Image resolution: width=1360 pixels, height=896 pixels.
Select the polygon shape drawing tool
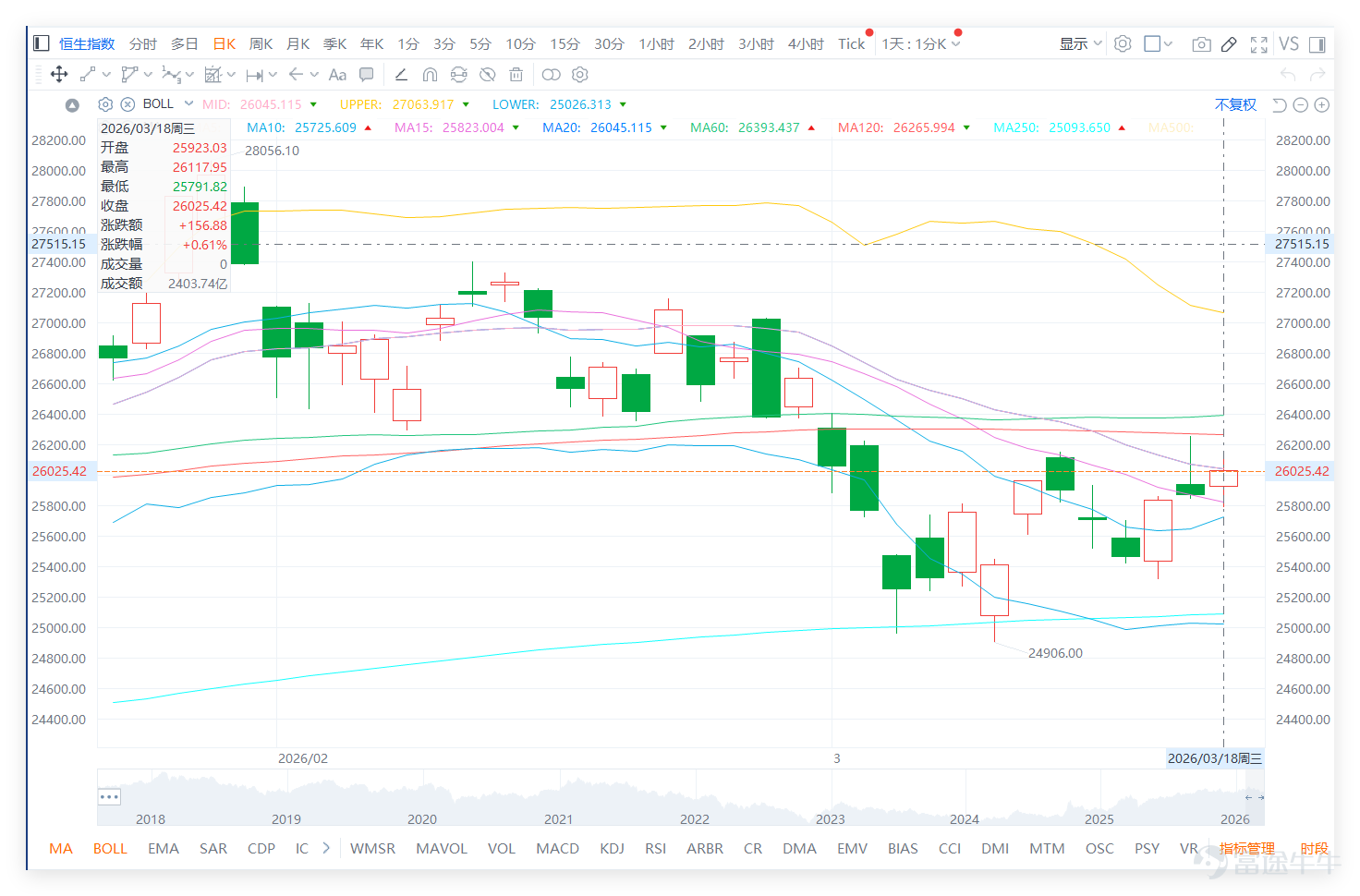point(129,75)
